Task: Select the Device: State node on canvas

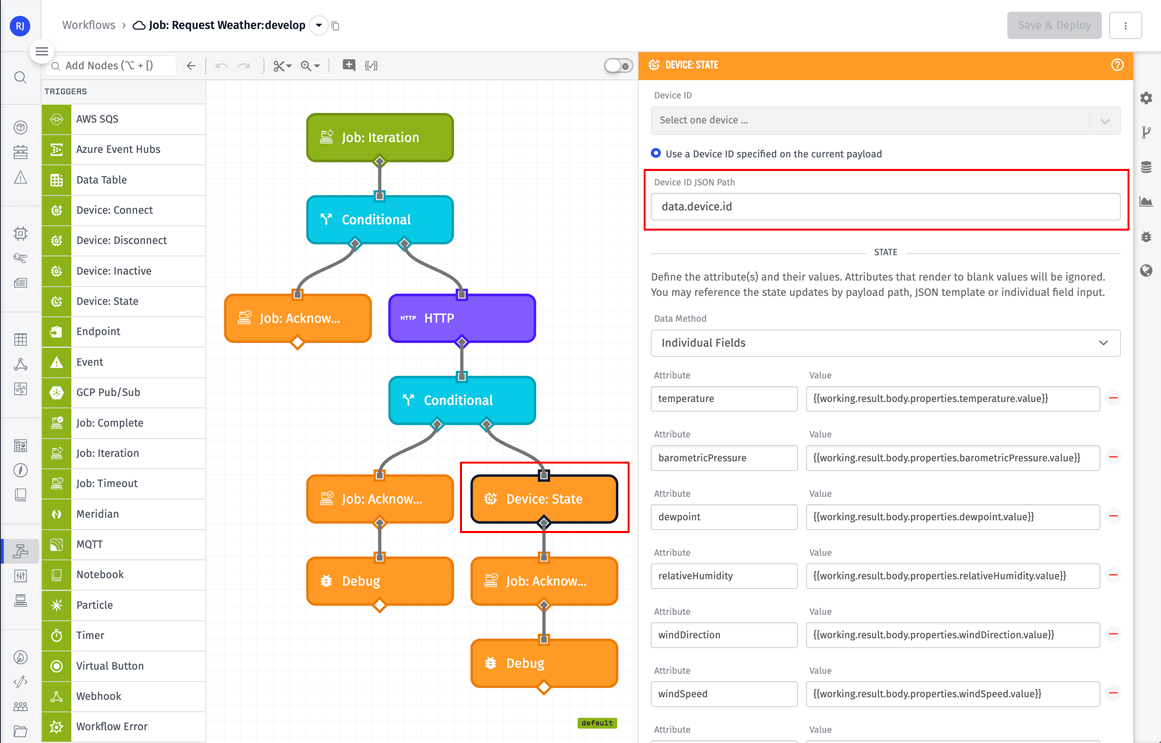Action: (x=544, y=499)
